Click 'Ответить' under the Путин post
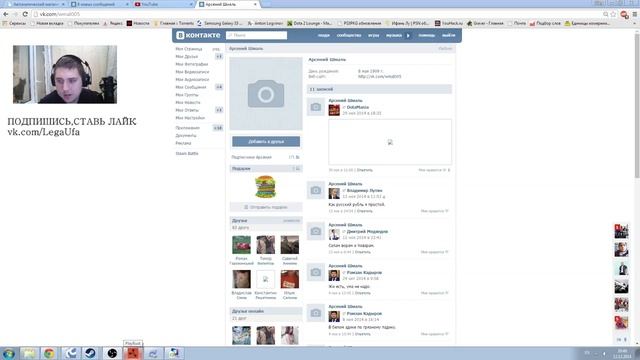 point(364,211)
